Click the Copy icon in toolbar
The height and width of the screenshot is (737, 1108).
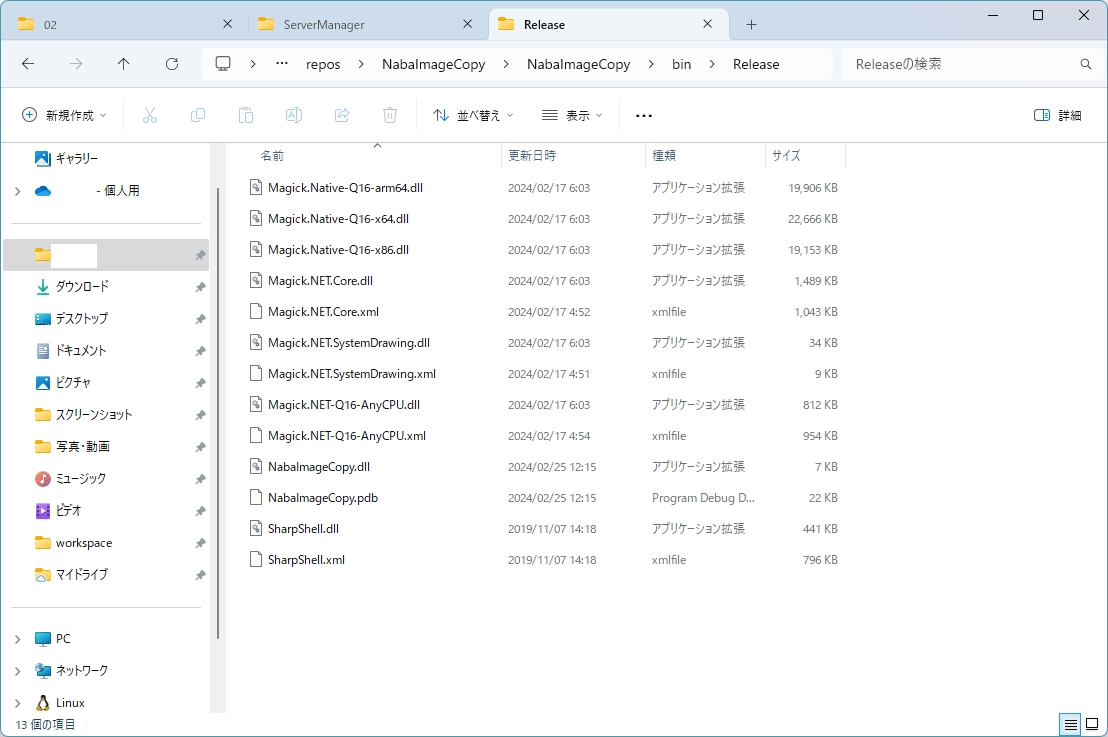[198, 115]
